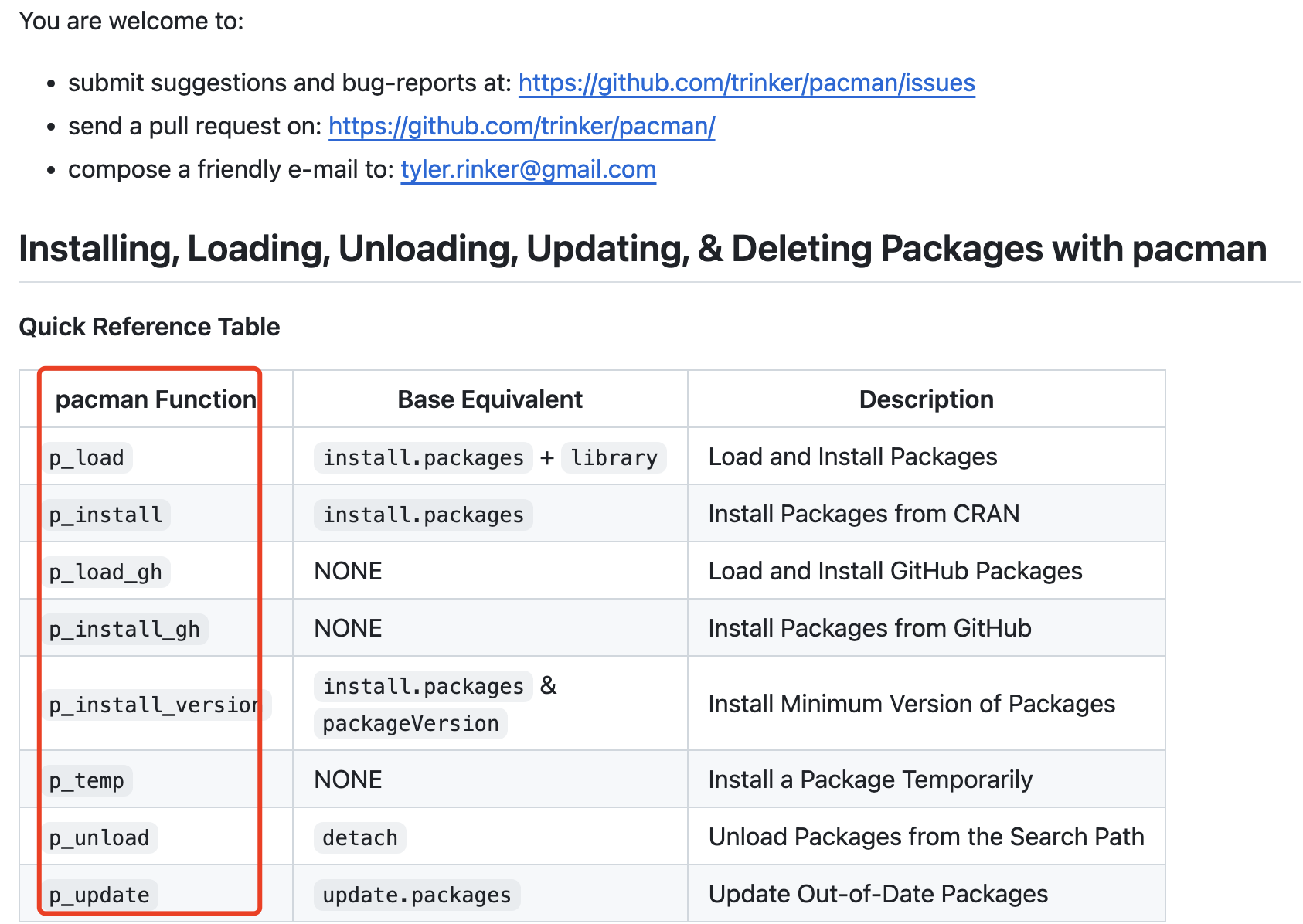The height and width of the screenshot is (924, 1303).
Task: Click Update Out-of-Date Packages description
Action: (878, 894)
